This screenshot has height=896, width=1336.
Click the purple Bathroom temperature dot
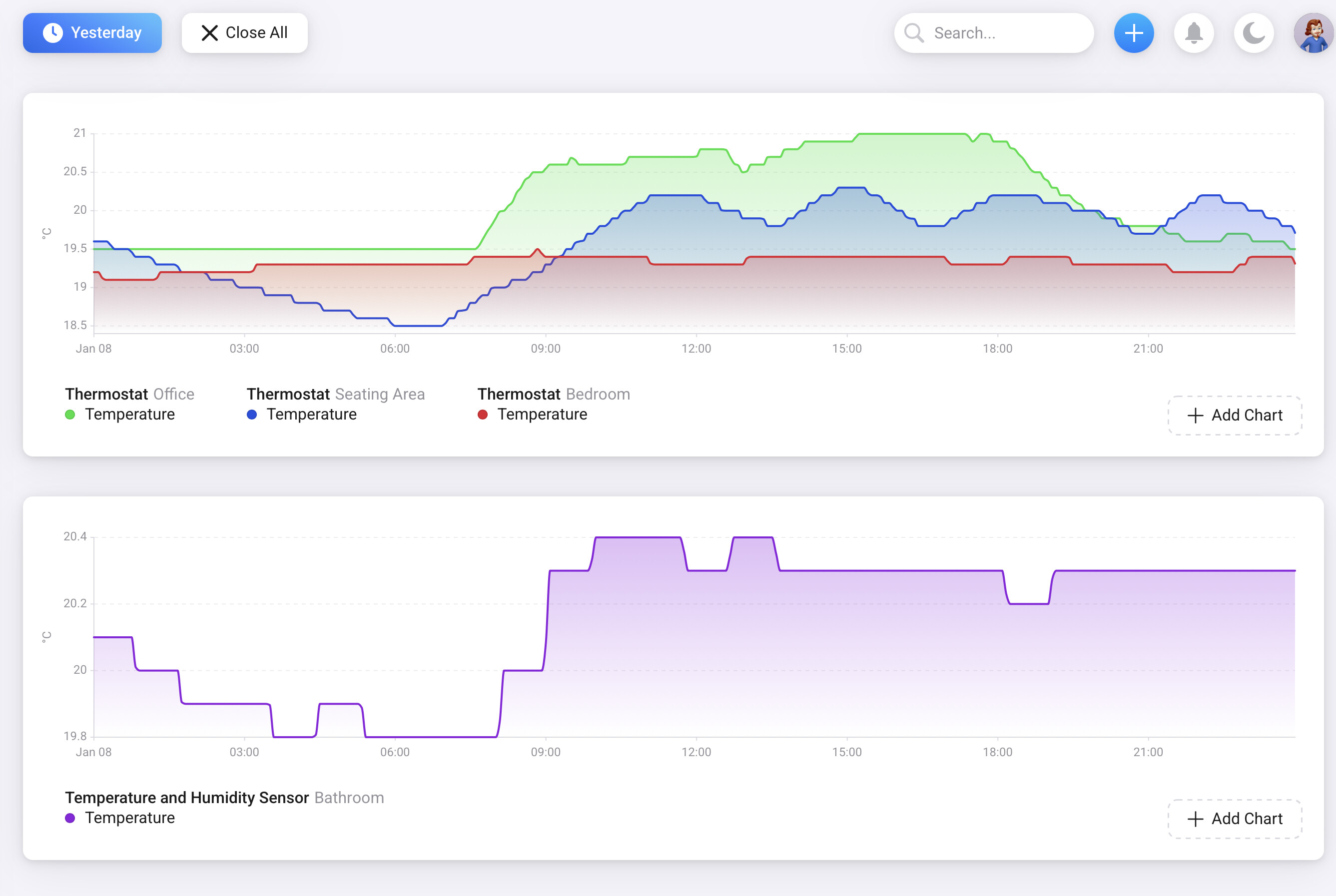(70, 818)
